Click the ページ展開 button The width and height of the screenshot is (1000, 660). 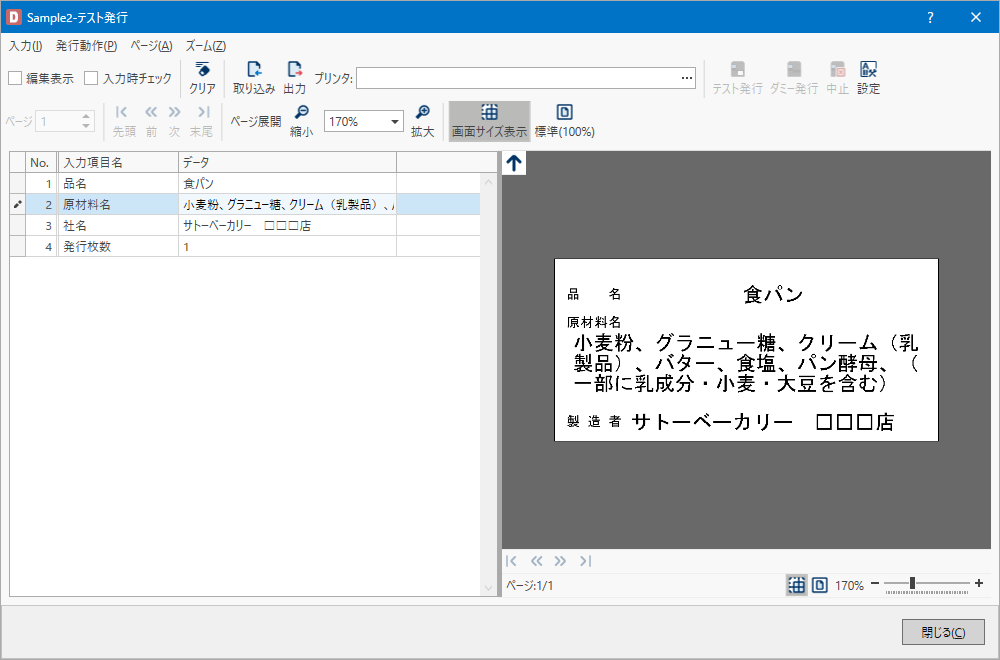tap(255, 121)
